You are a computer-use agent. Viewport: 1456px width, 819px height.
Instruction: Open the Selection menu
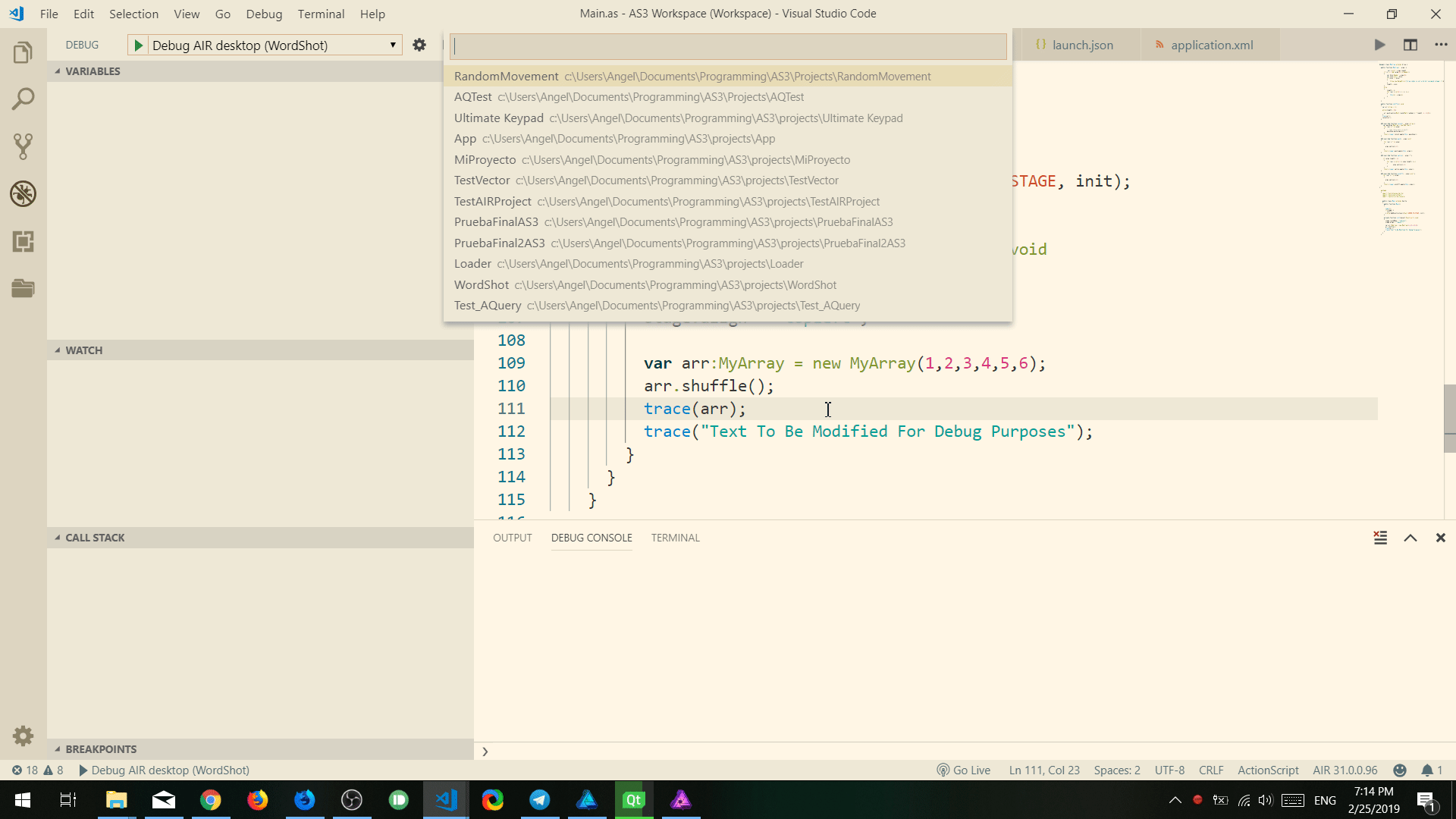tap(134, 14)
